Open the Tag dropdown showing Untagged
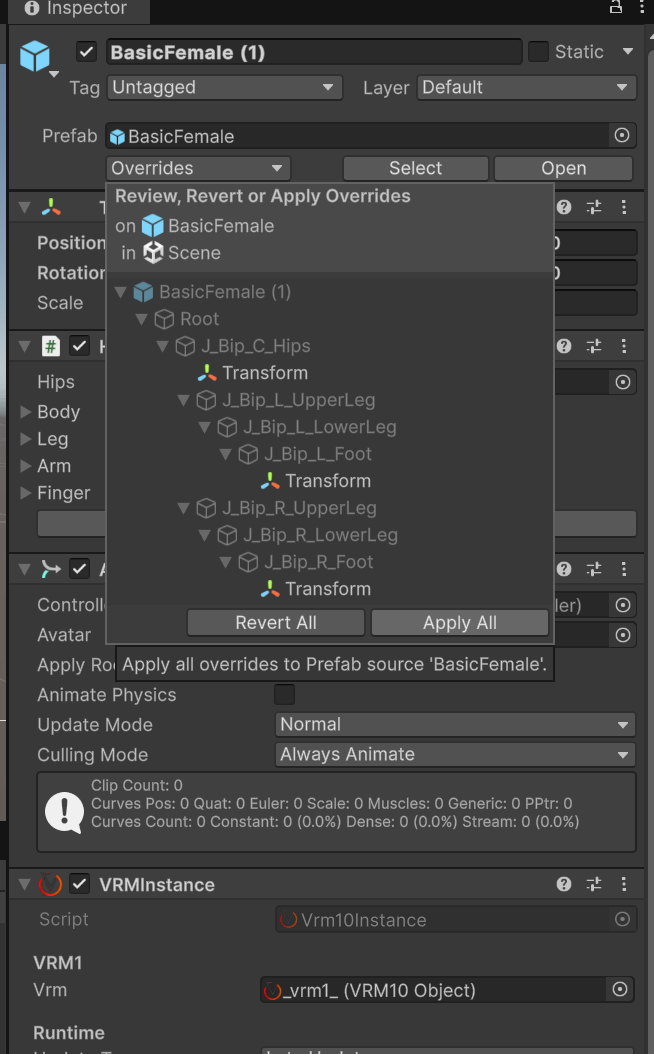 tap(224, 87)
